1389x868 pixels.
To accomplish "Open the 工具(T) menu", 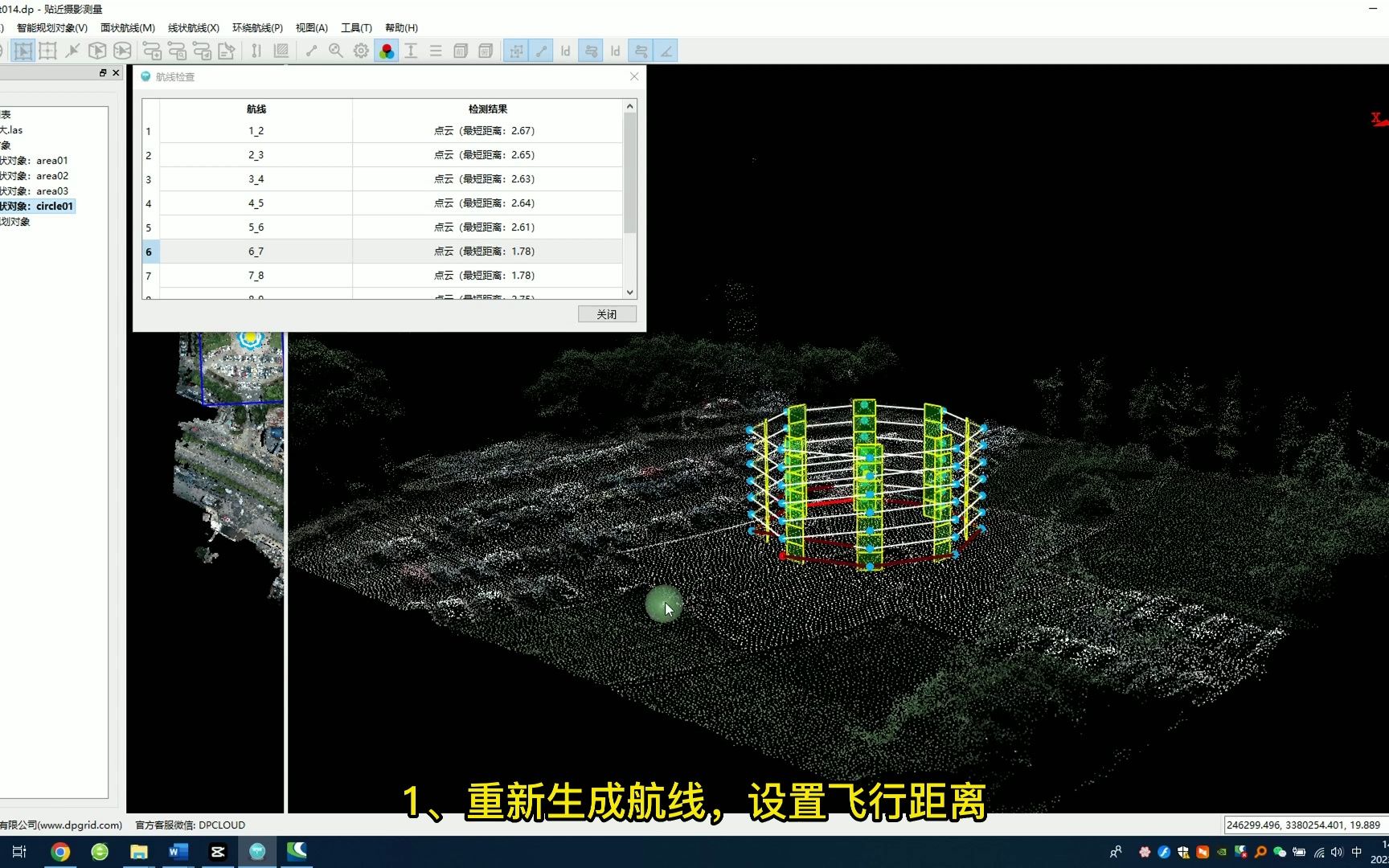I will point(357,27).
